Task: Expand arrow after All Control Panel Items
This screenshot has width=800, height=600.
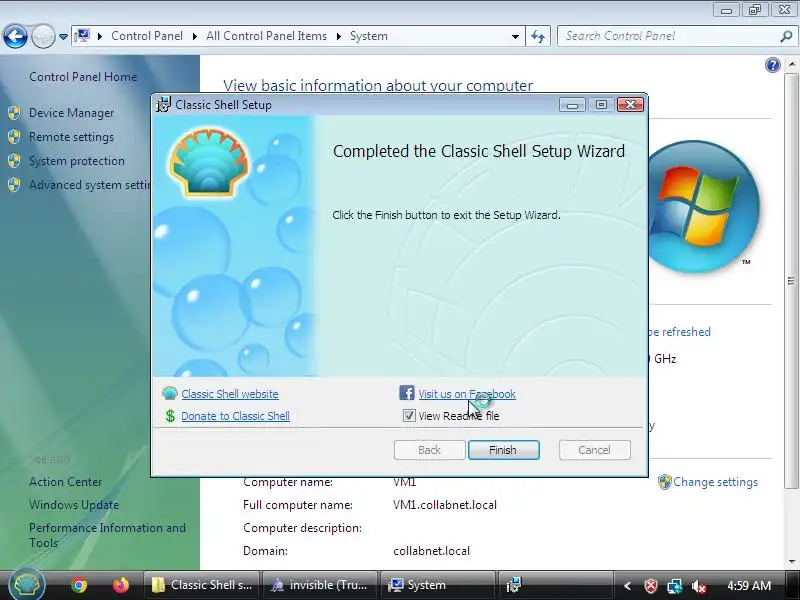Action: click(x=338, y=36)
